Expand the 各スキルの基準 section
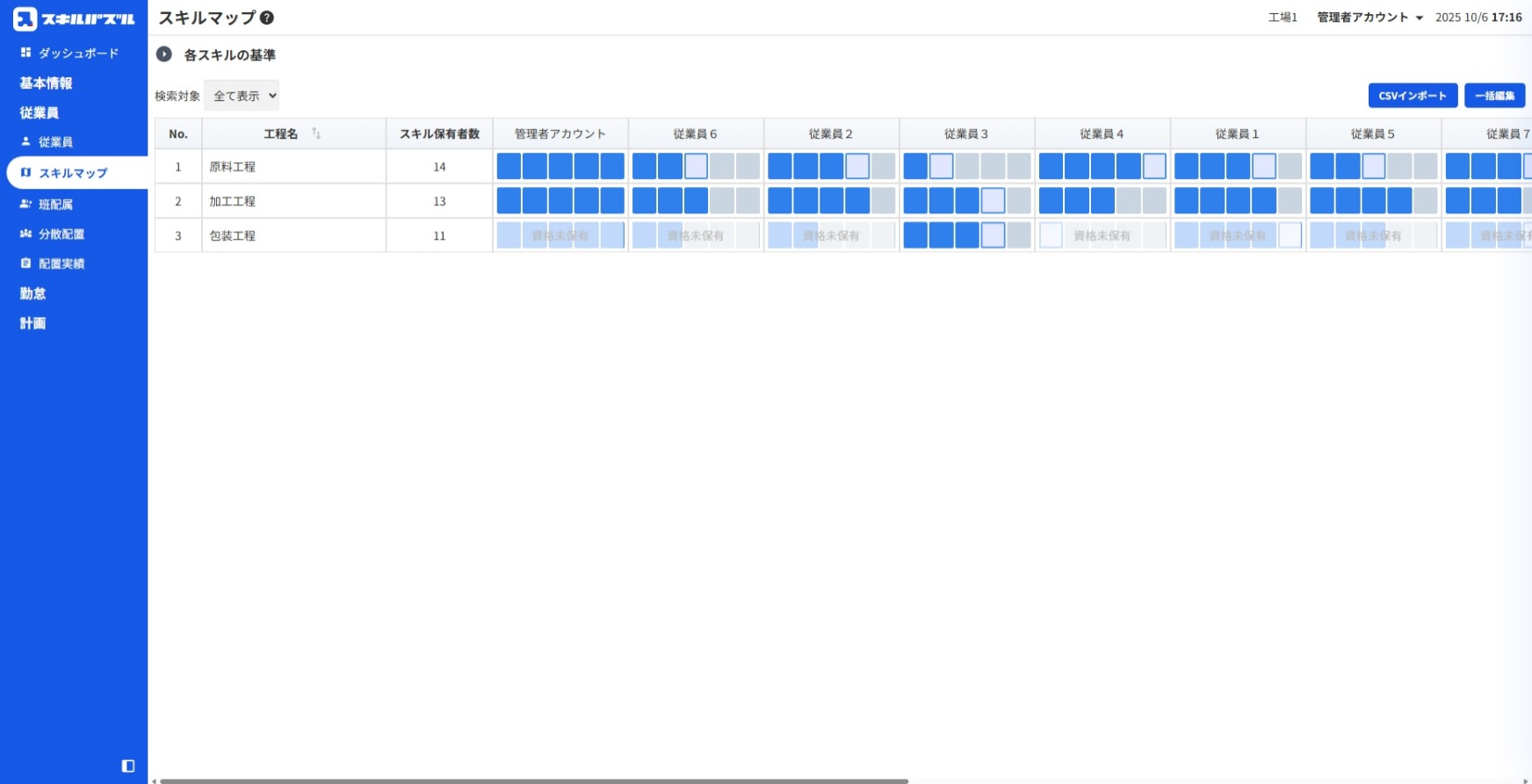1532x784 pixels. click(x=164, y=54)
